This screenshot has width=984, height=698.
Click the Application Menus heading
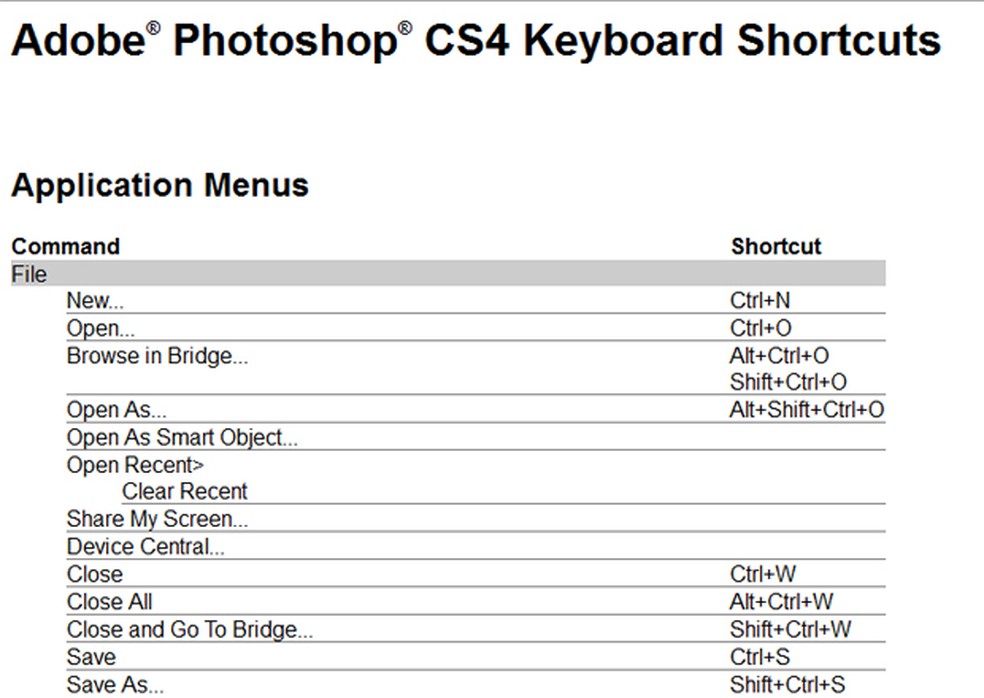[x=160, y=186]
